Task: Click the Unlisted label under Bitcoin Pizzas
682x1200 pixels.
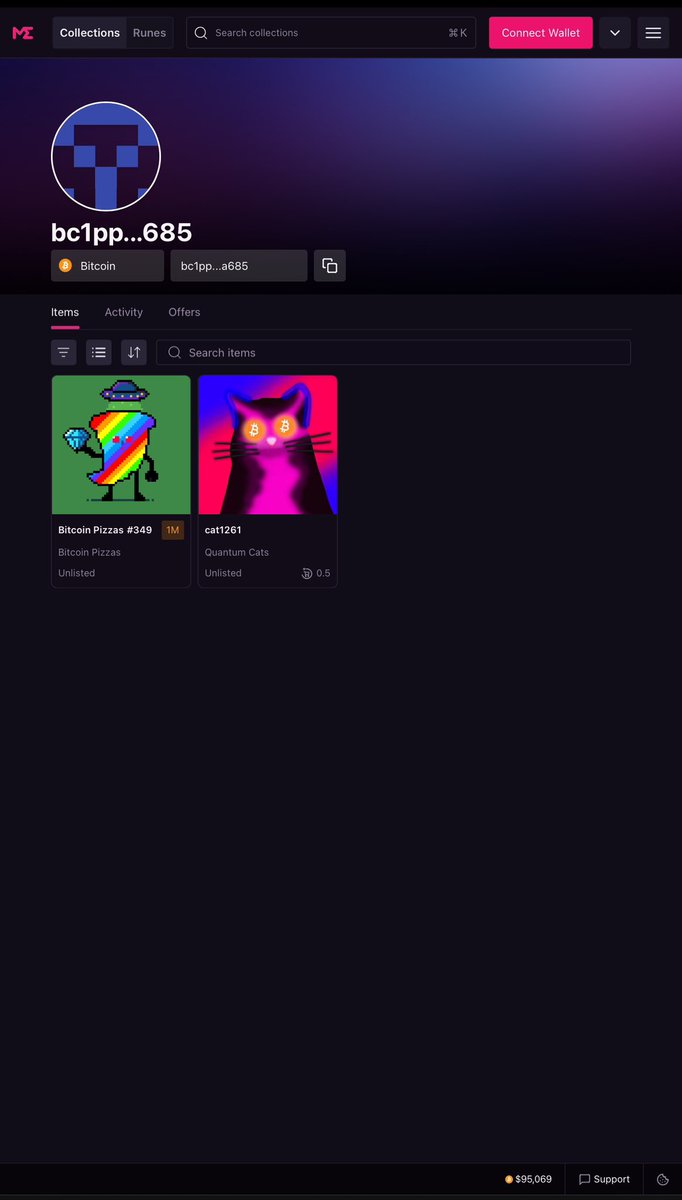Action: point(77,573)
